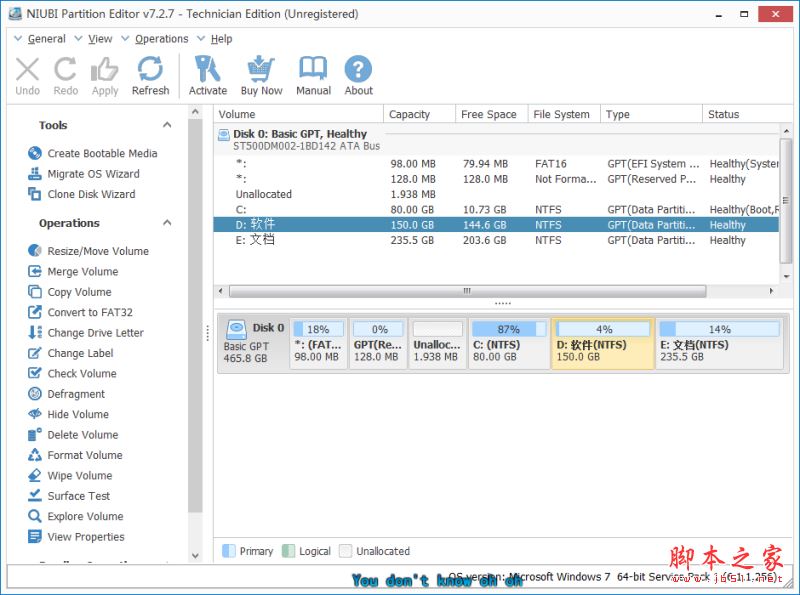Image resolution: width=800 pixels, height=595 pixels.
Task: Click the Explore Volume magnifier icon
Action: click(x=35, y=516)
